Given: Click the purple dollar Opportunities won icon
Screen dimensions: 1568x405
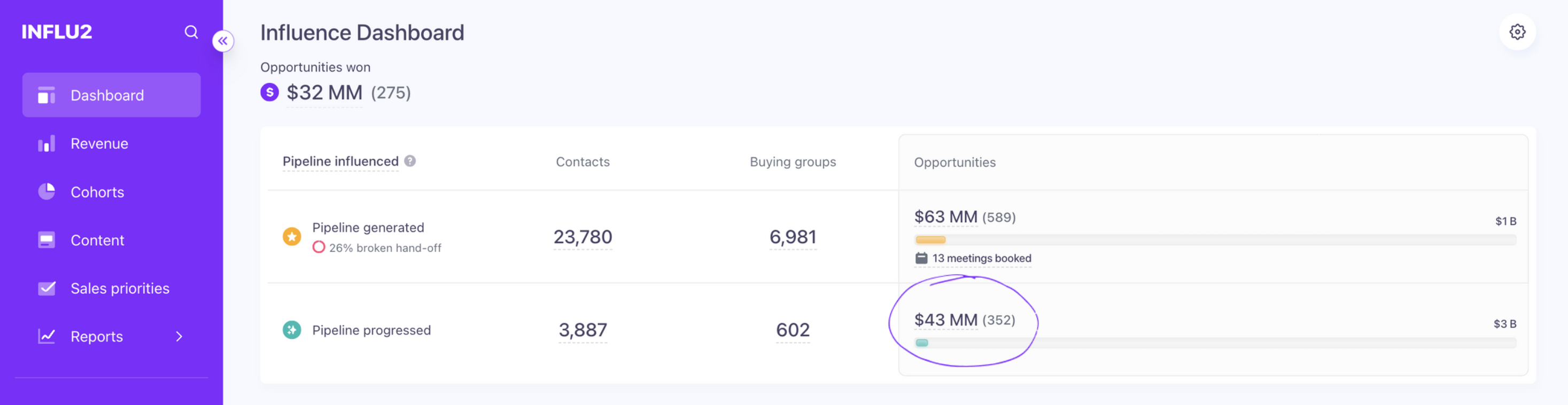Looking at the screenshot, I should [269, 92].
